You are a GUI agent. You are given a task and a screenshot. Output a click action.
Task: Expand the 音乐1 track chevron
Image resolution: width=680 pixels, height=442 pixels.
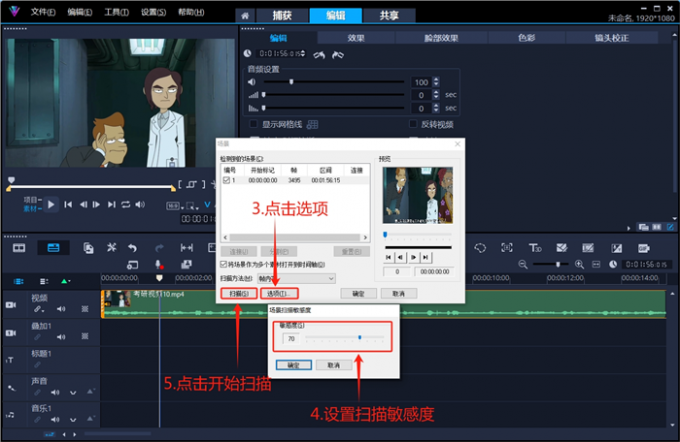[x=73, y=420]
